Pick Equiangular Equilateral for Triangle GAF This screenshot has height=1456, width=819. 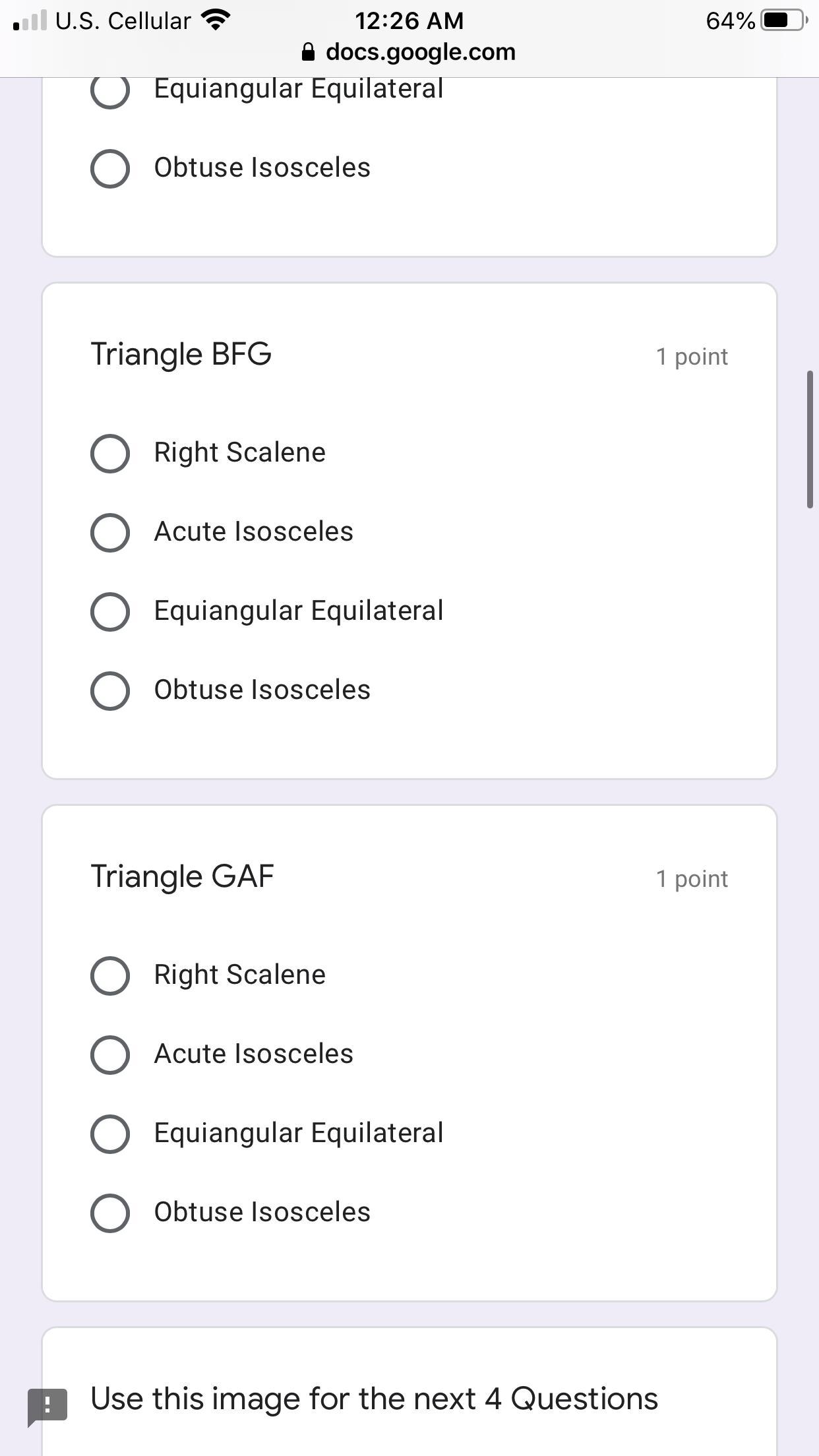pos(110,1134)
